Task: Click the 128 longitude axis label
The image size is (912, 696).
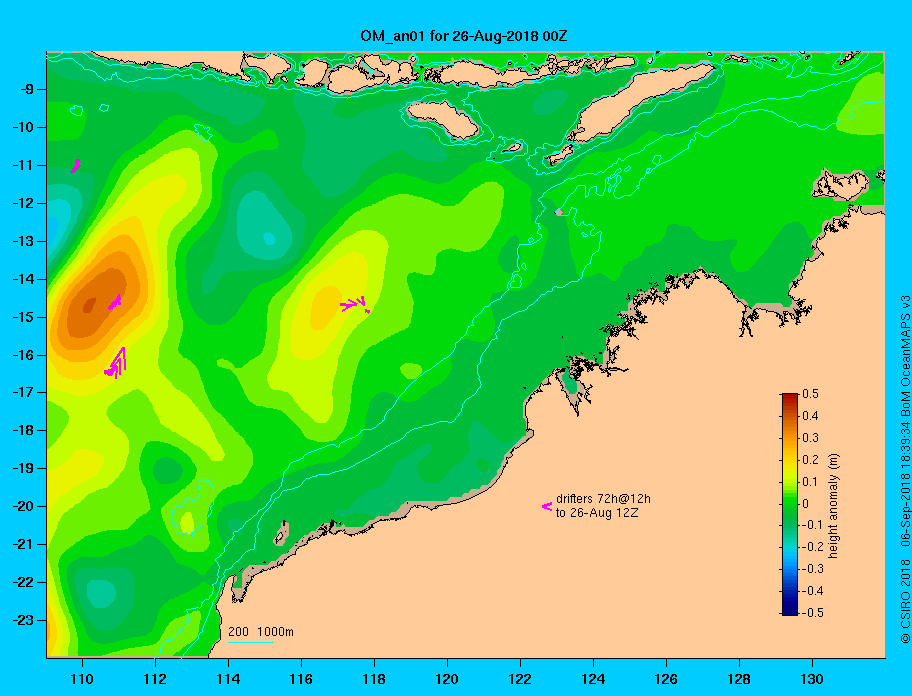Action: 739,679
